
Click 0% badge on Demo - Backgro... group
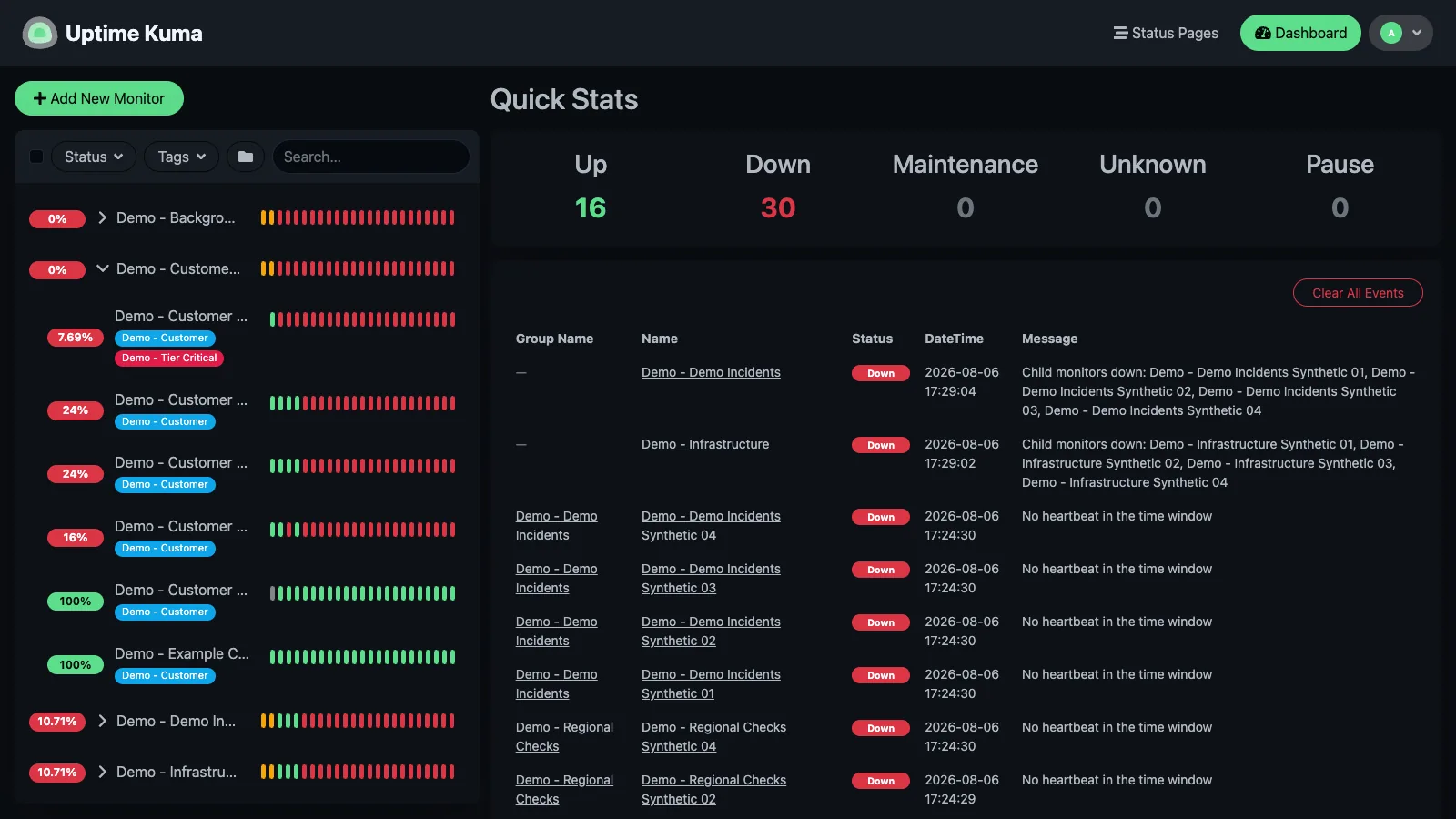click(x=57, y=219)
